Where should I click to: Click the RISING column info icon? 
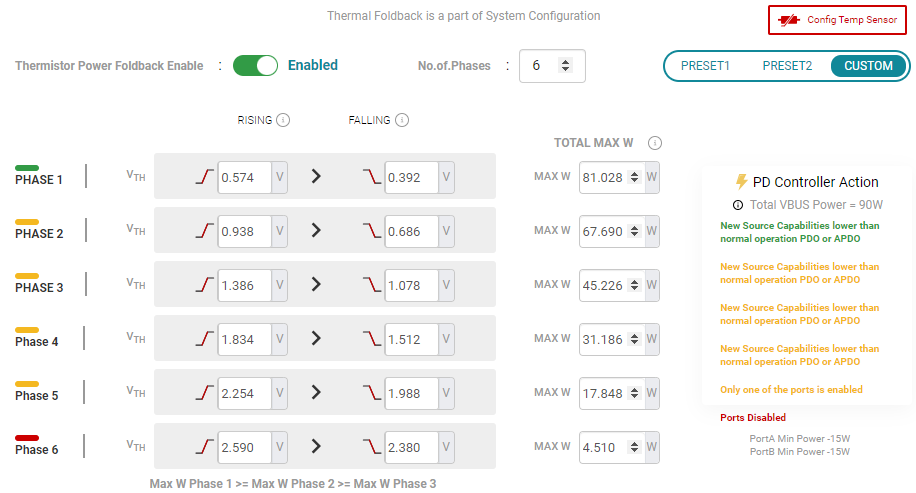point(283,120)
